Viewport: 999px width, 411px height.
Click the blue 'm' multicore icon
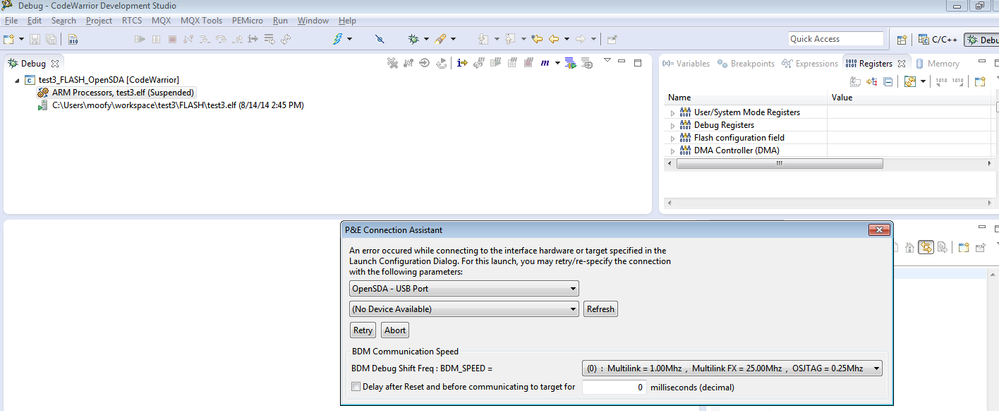click(x=545, y=63)
